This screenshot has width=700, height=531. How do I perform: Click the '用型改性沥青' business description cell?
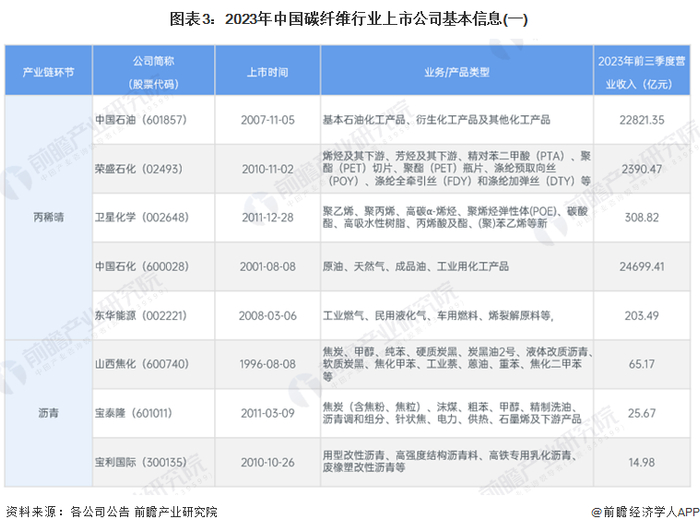pos(457,462)
